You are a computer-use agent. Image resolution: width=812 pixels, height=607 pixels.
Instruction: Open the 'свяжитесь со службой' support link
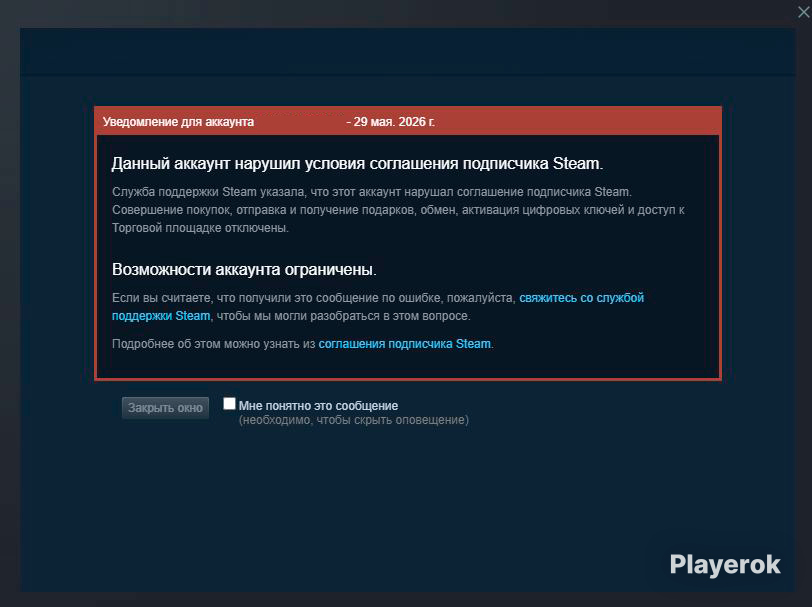(582, 298)
